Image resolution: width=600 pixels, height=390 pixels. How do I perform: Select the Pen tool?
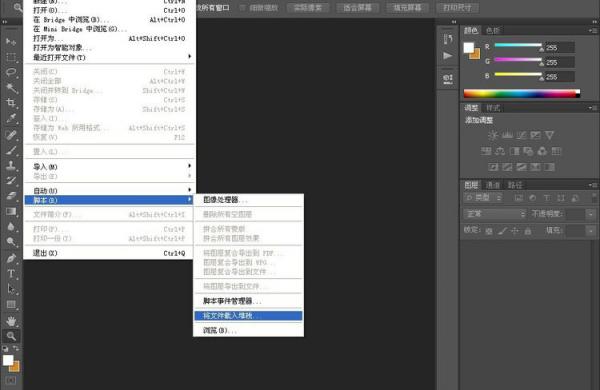pos(11,258)
